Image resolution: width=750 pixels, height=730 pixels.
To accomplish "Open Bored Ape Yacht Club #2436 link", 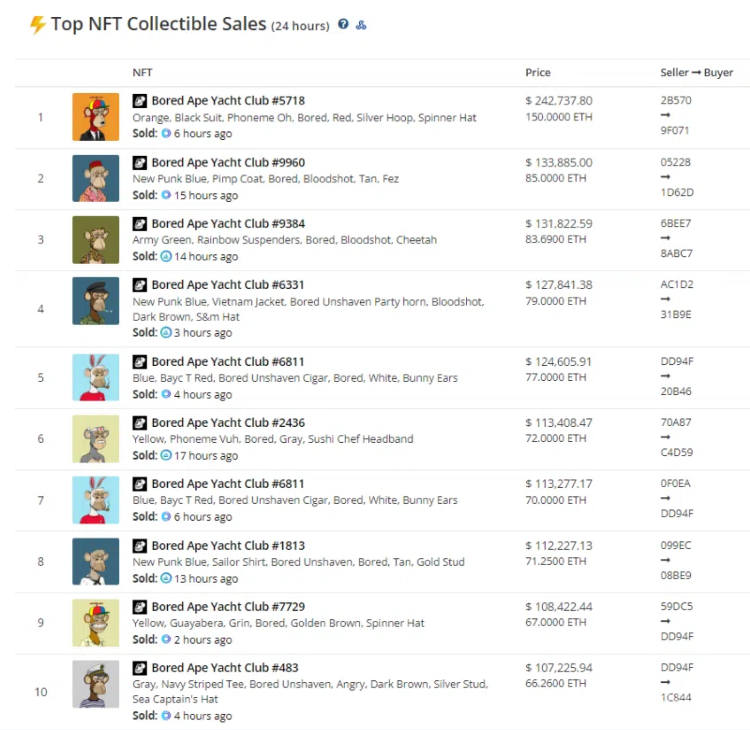I will [x=228, y=423].
